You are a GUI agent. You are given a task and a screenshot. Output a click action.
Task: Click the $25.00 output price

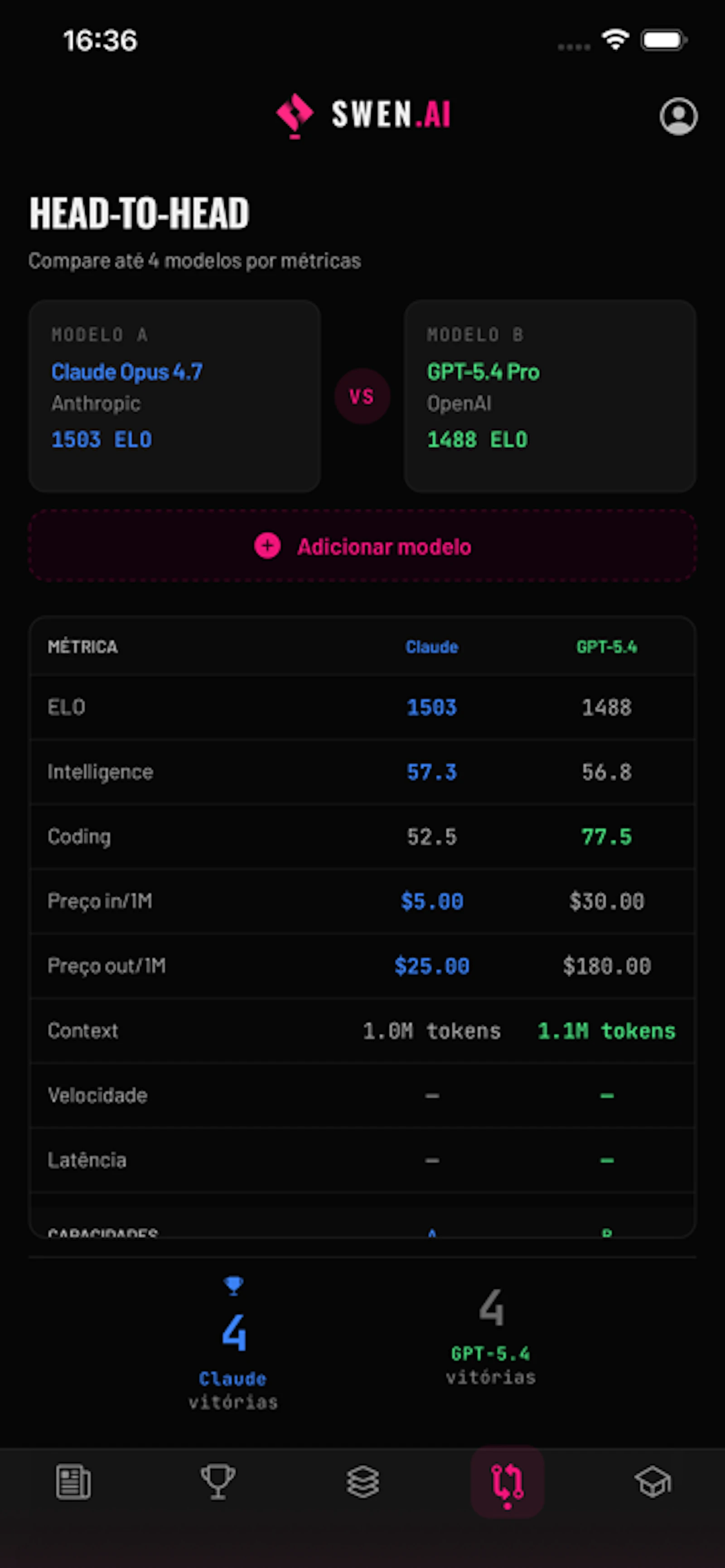(432, 966)
